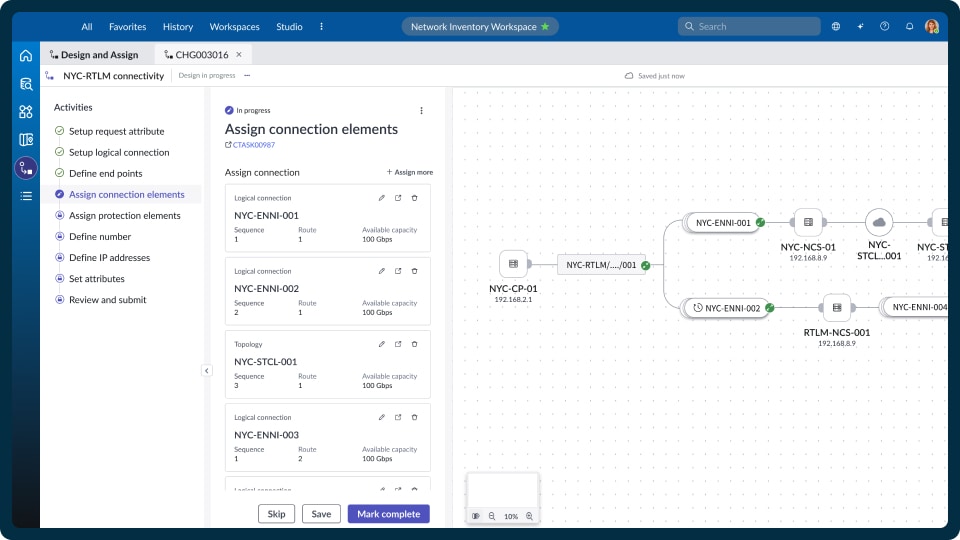This screenshot has height=540, width=960.
Task: Select Define end points activity
Action: click(105, 173)
